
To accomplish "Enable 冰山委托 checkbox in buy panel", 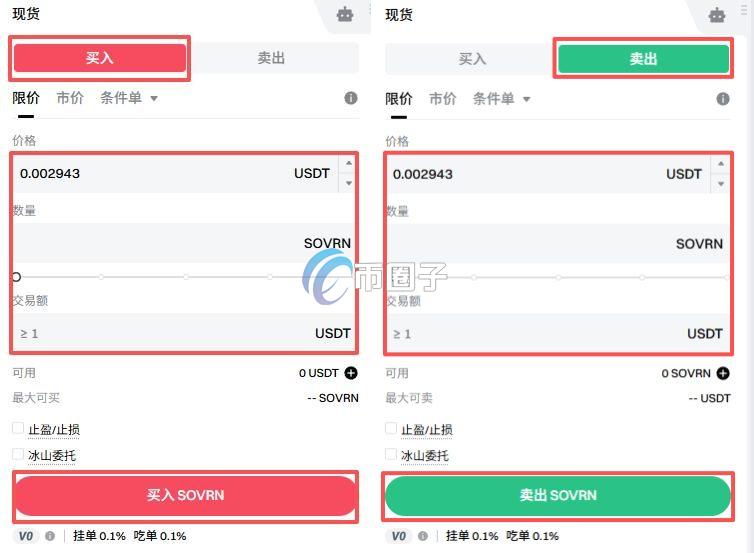I will coord(18,454).
